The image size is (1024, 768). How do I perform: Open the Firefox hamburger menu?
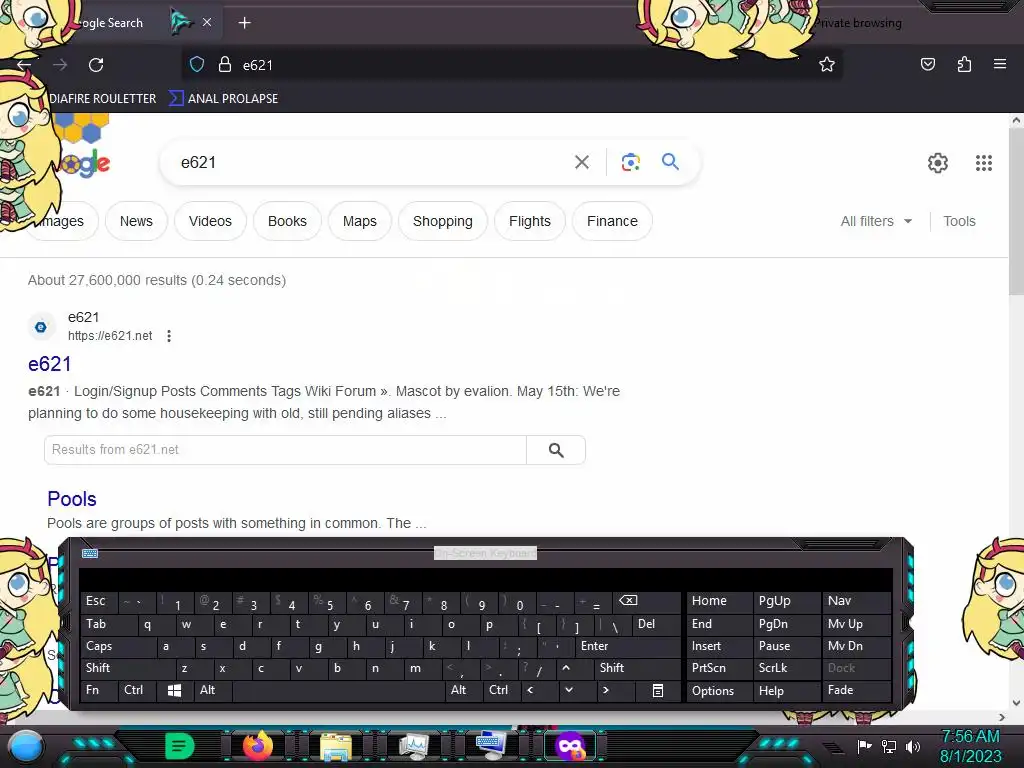coord(1000,64)
